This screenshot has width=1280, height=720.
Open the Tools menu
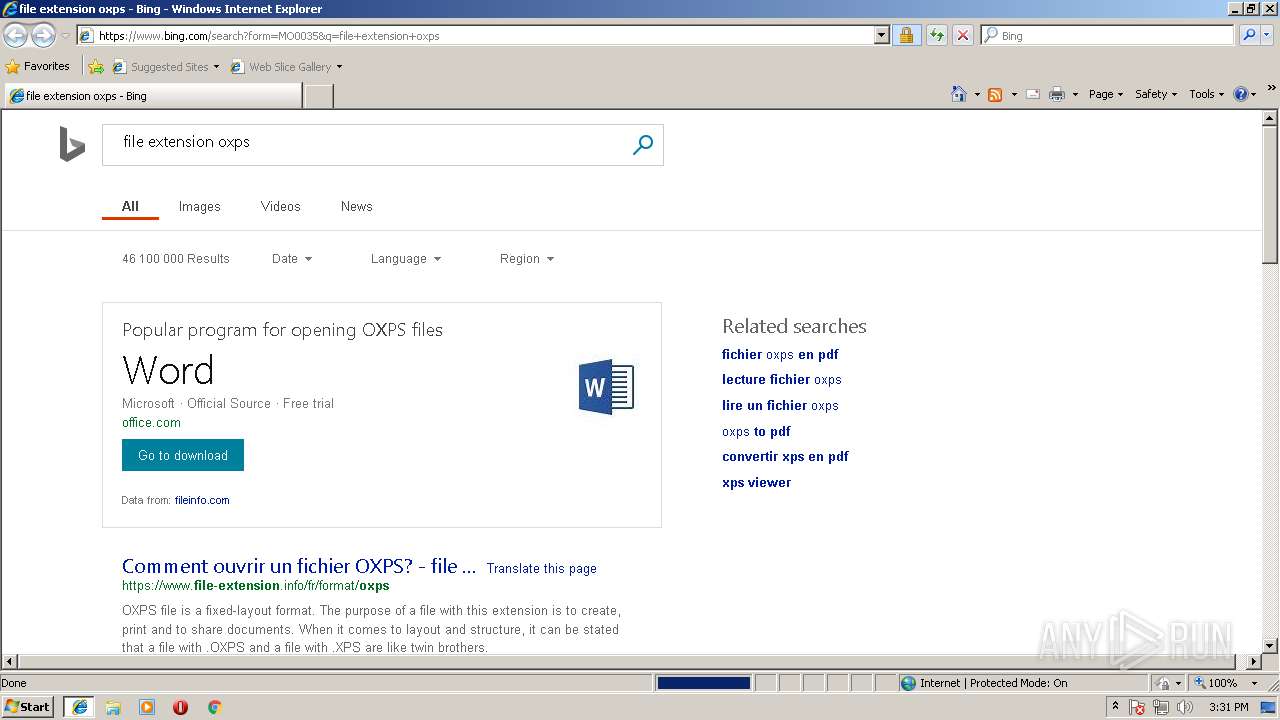tap(1207, 94)
